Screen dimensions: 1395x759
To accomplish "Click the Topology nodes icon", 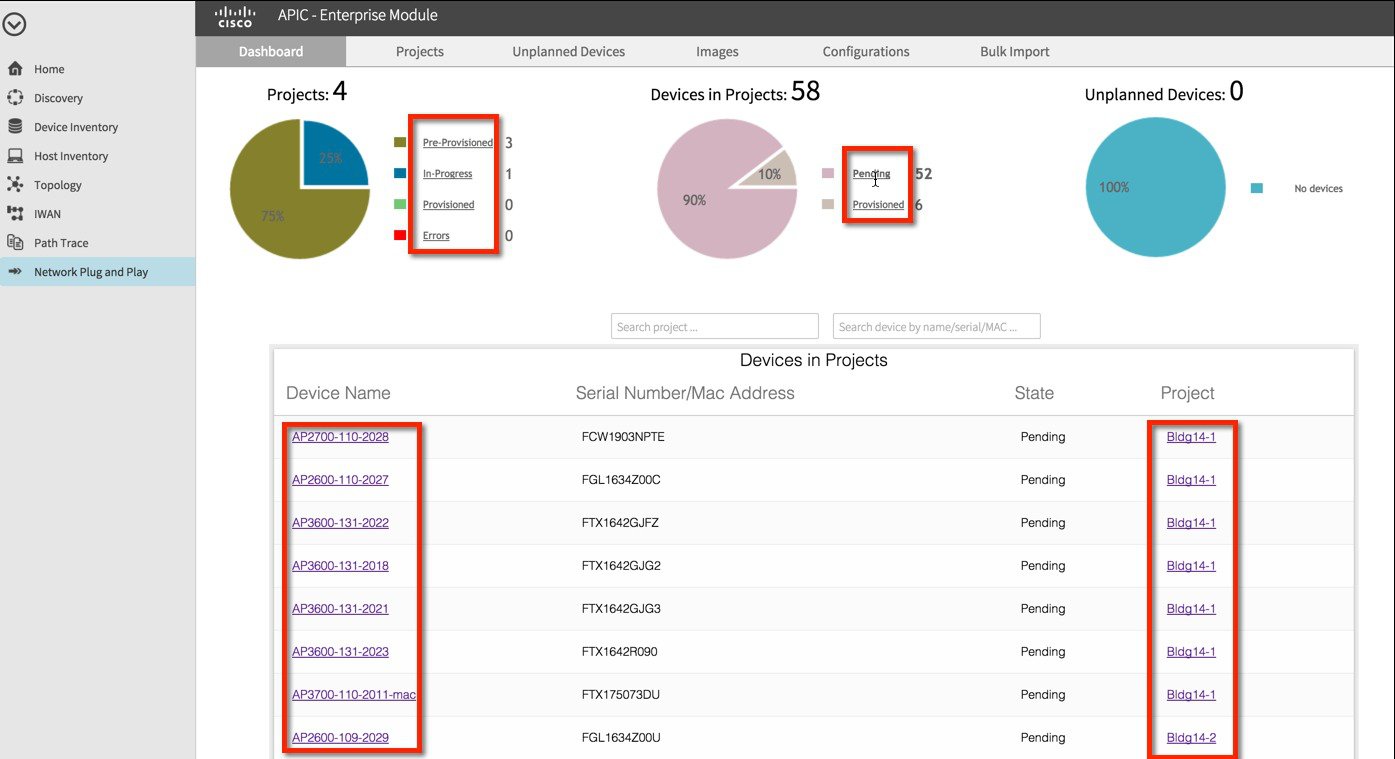I will [x=15, y=185].
